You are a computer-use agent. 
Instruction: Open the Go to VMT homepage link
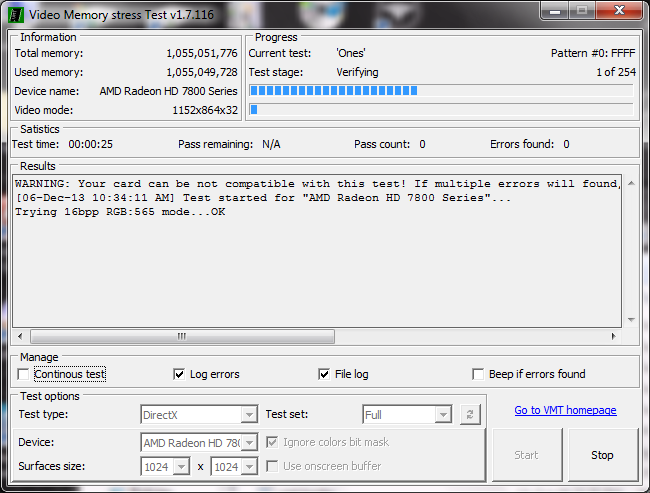(565, 410)
